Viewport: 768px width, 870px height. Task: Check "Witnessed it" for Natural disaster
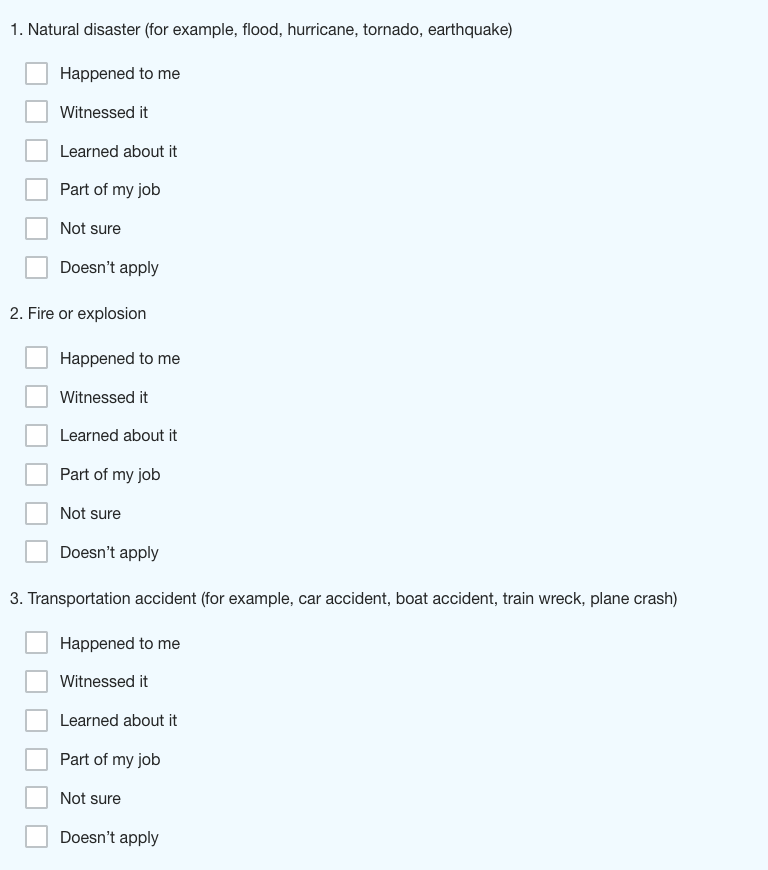37,111
